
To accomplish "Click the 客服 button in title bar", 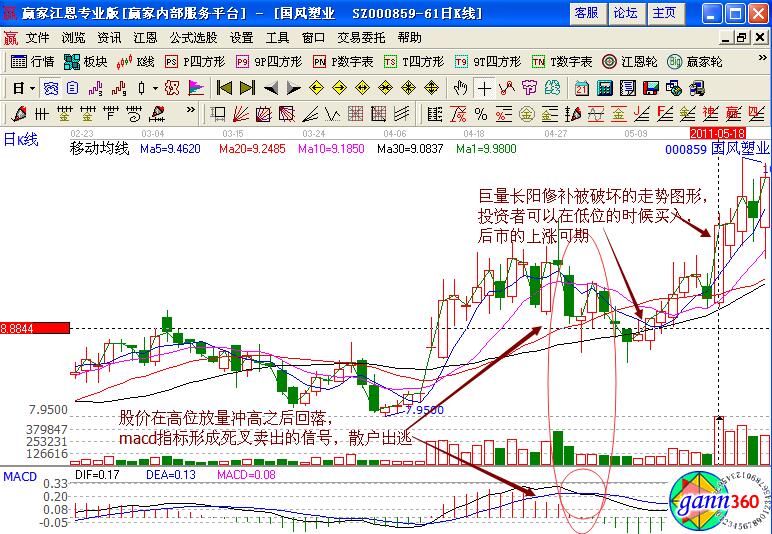I will click(586, 13).
